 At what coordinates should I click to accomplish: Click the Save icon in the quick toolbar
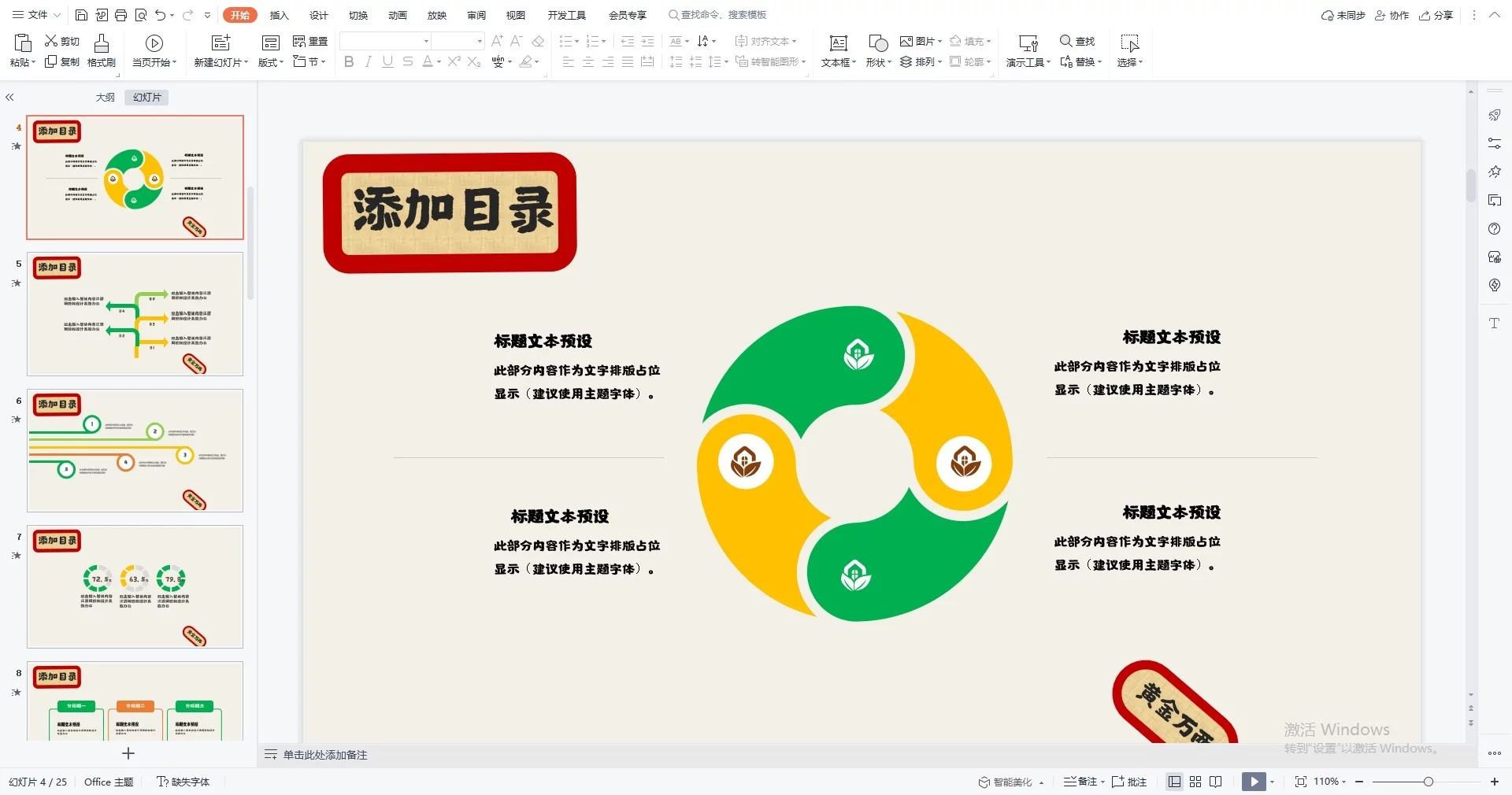(x=81, y=15)
